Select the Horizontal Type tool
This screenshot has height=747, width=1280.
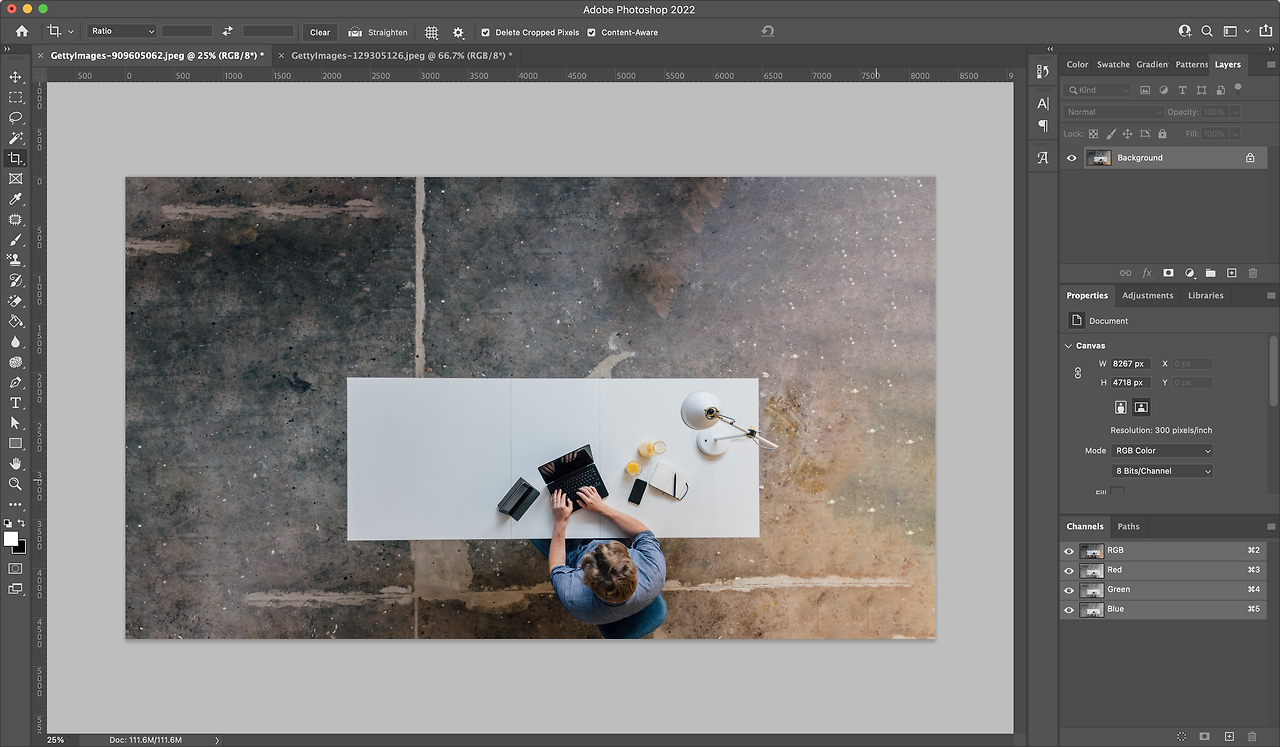pyautogui.click(x=15, y=403)
